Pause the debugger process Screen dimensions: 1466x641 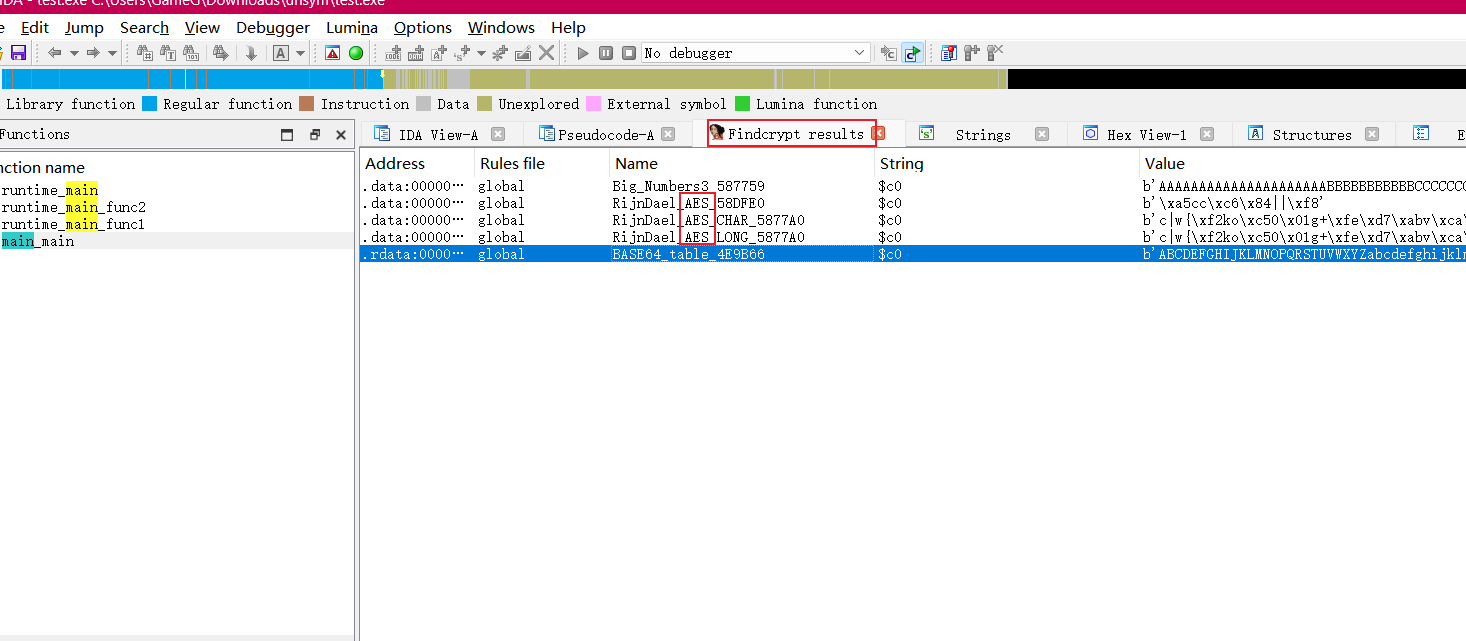tap(606, 53)
